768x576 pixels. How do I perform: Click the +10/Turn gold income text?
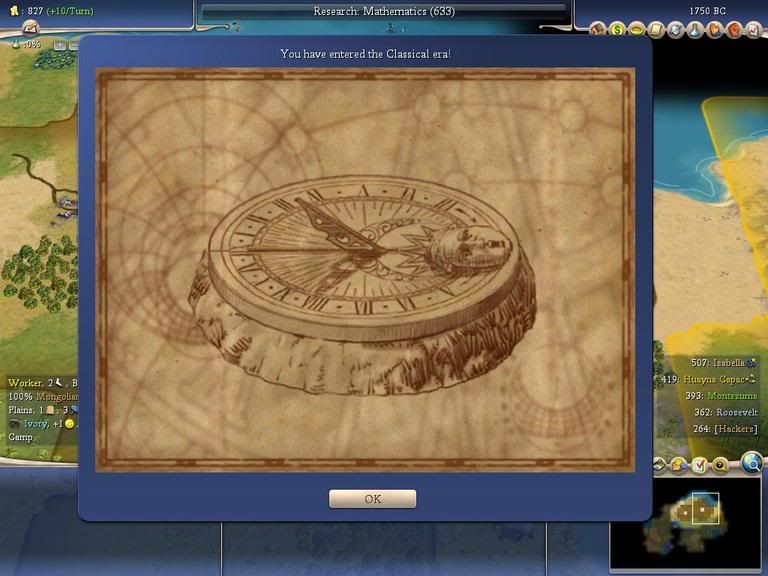pos(70,11)
